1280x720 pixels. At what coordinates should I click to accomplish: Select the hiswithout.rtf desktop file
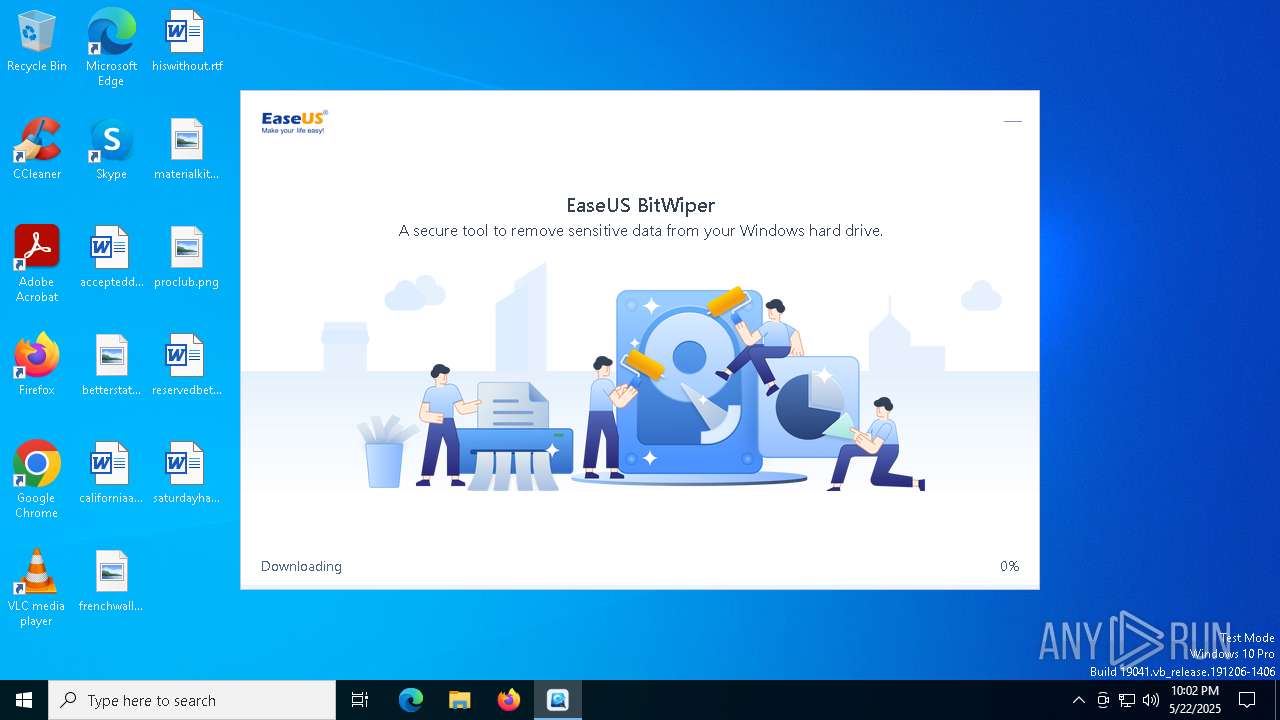coord(187,42)
